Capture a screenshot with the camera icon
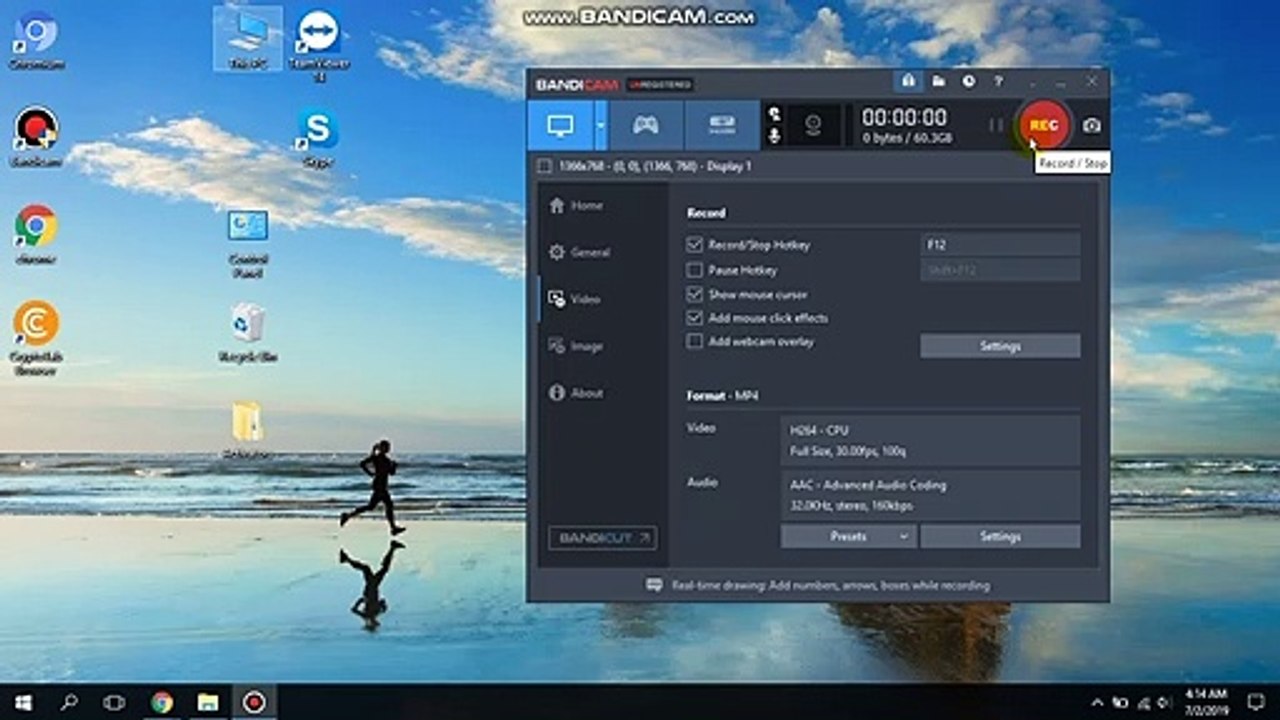The width and height of the screenshot is (1280, 720). coord(1092,126)
